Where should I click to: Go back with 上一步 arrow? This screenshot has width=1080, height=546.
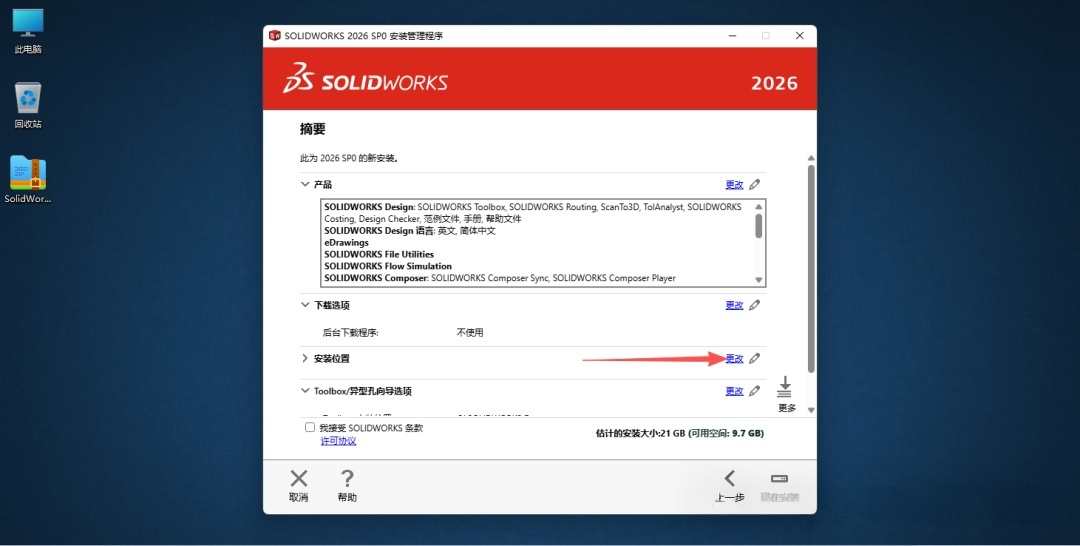point(729,479)
